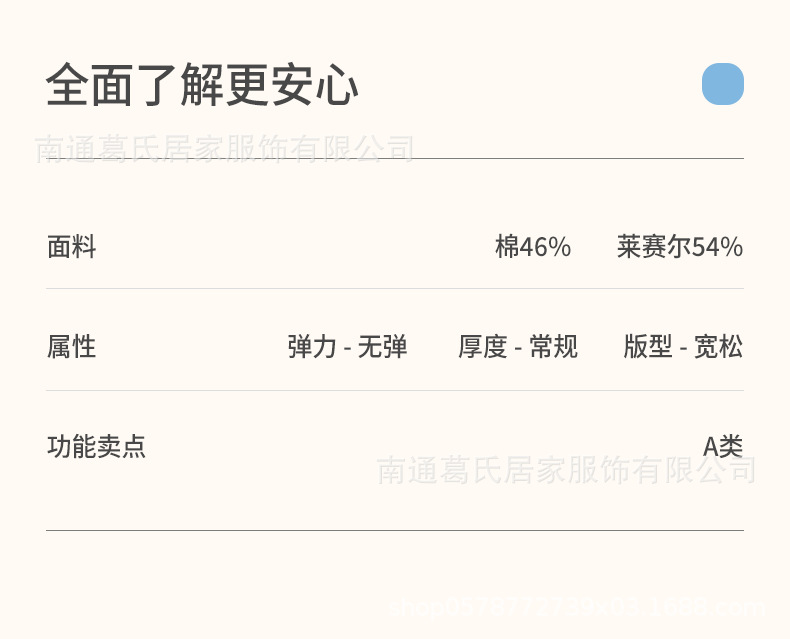Select the 棉46% fabric value
The width and height of the screenshot is (790, 639).
tap(533, 247)
